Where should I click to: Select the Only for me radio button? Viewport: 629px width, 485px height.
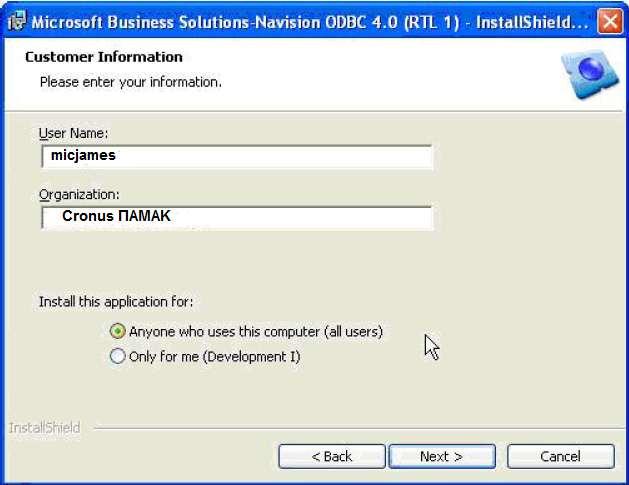click(117, 356)
